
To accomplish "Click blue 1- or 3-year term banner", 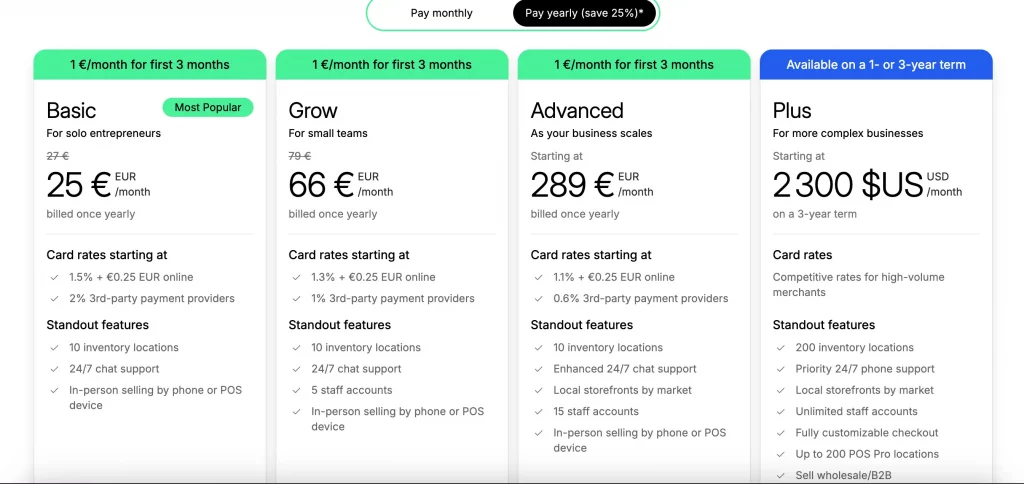I will tap(876, 65).
